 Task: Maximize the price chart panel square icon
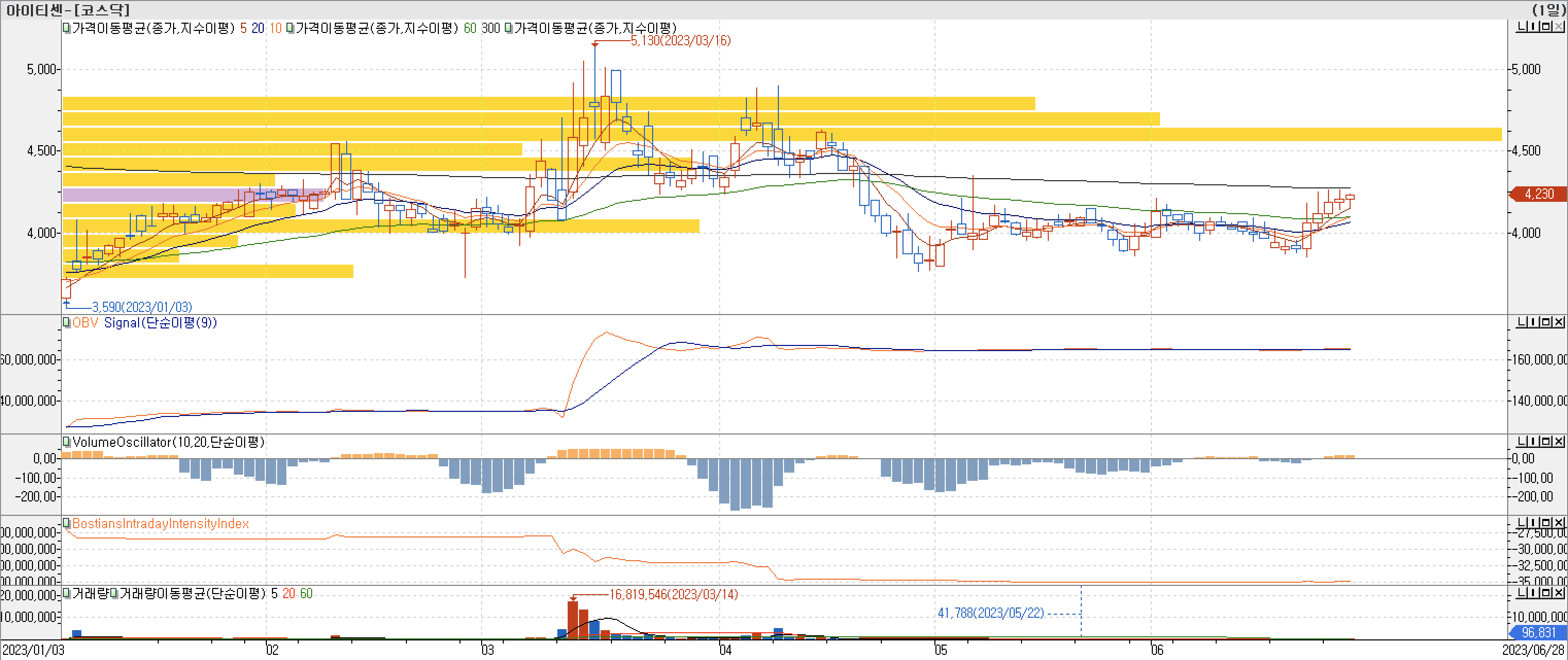pyautogui.click(x=1546, y=26)
